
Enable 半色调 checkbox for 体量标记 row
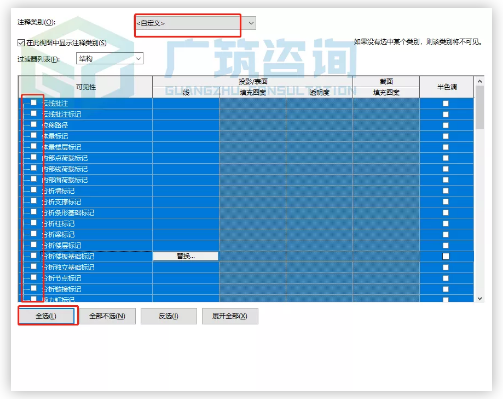pos(446,136)
